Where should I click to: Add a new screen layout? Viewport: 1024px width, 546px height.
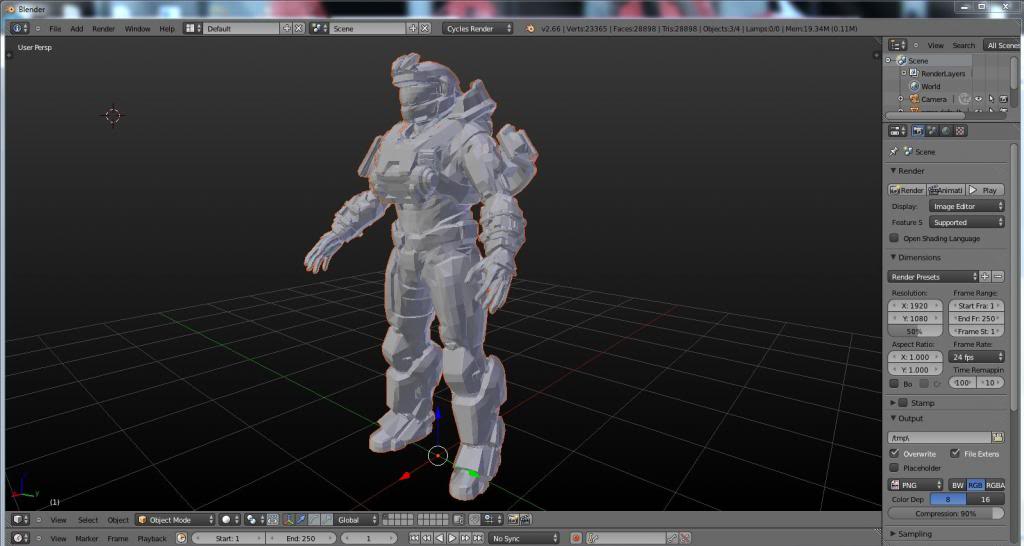286,29
